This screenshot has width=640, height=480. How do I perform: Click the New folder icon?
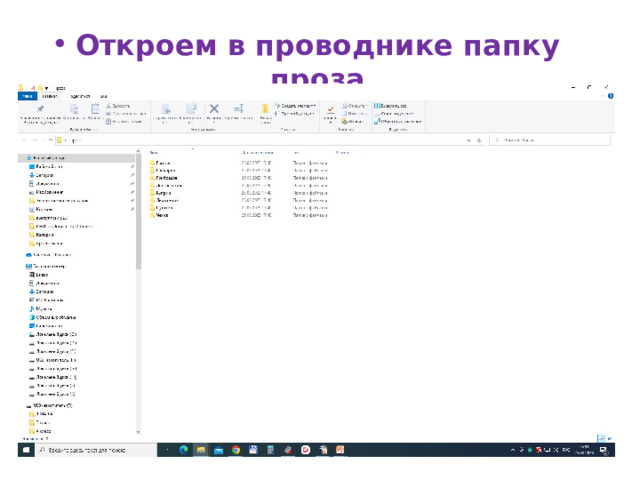point(265,109)
